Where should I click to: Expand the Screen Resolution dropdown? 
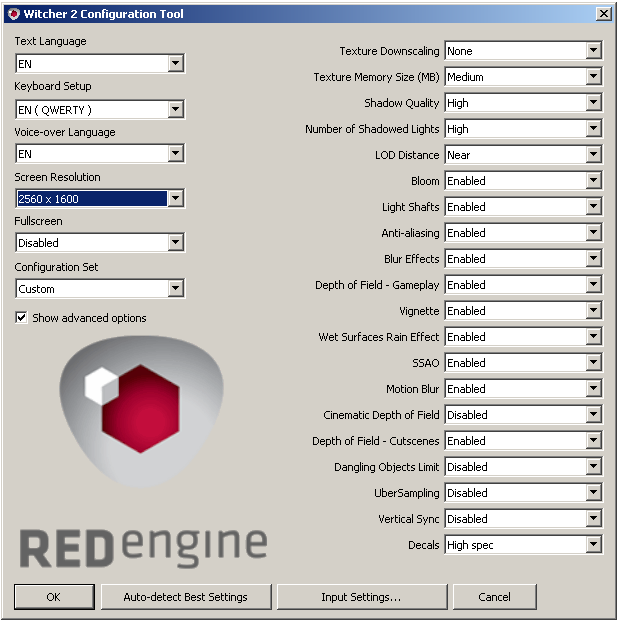[x=100, y=198]
